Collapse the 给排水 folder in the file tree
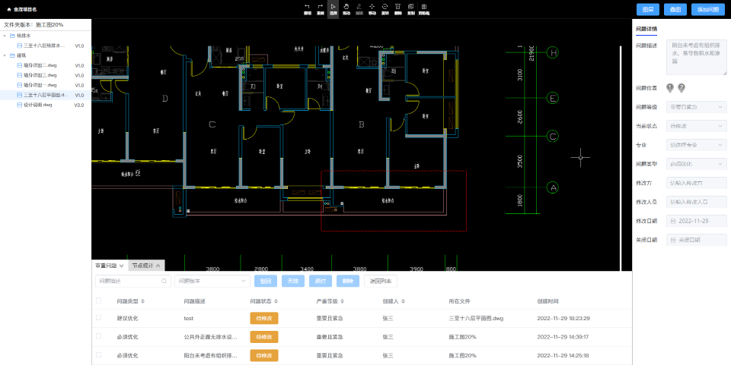 pyautogui.click(x=5, y=35)
